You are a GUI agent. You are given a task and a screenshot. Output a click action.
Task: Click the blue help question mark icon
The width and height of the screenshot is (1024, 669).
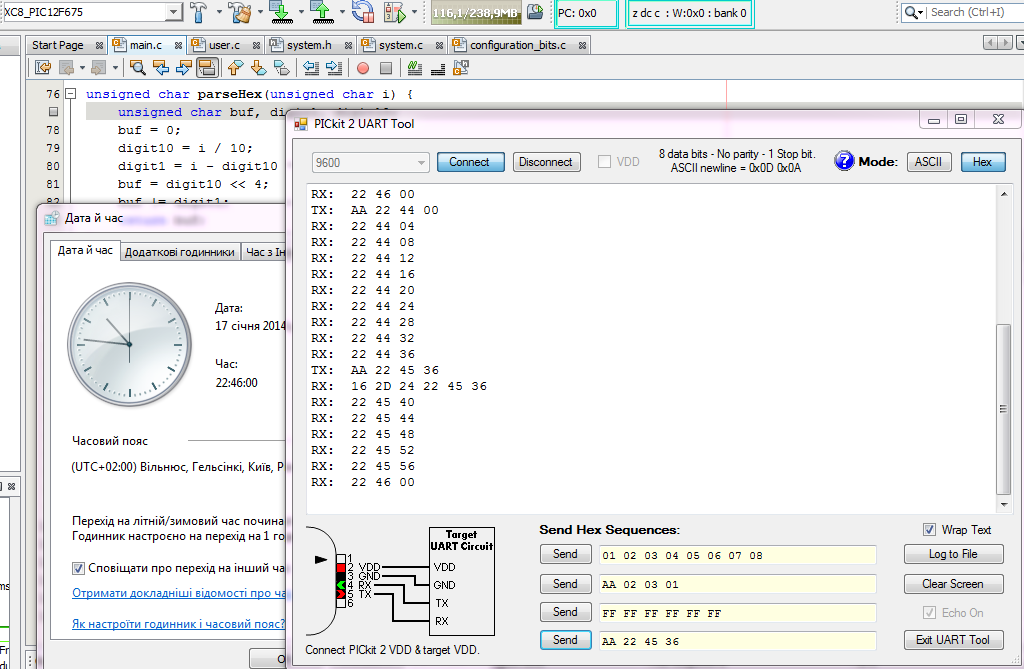click(x=844, y=162)
